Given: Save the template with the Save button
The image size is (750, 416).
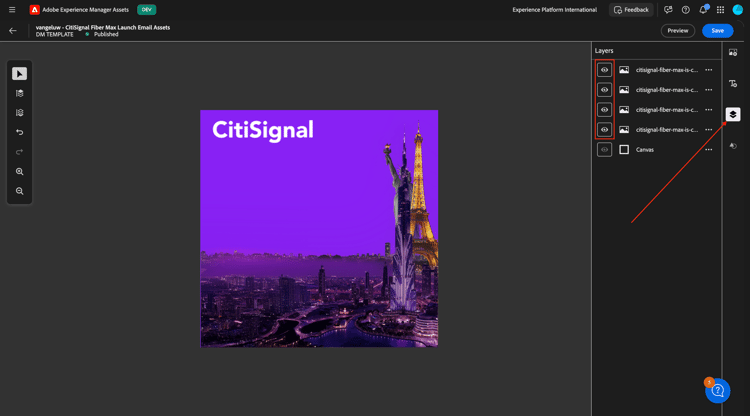Looking at the screenshot, I should (x=717, y=31).
